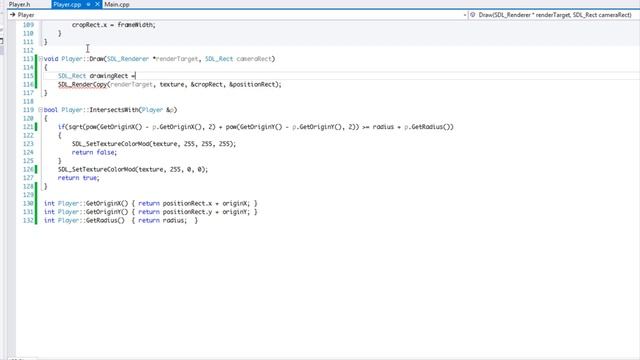Viewport: 640px width, 360px height.
Task: Close the Player.cpp tab
Action: click(97, 4)
